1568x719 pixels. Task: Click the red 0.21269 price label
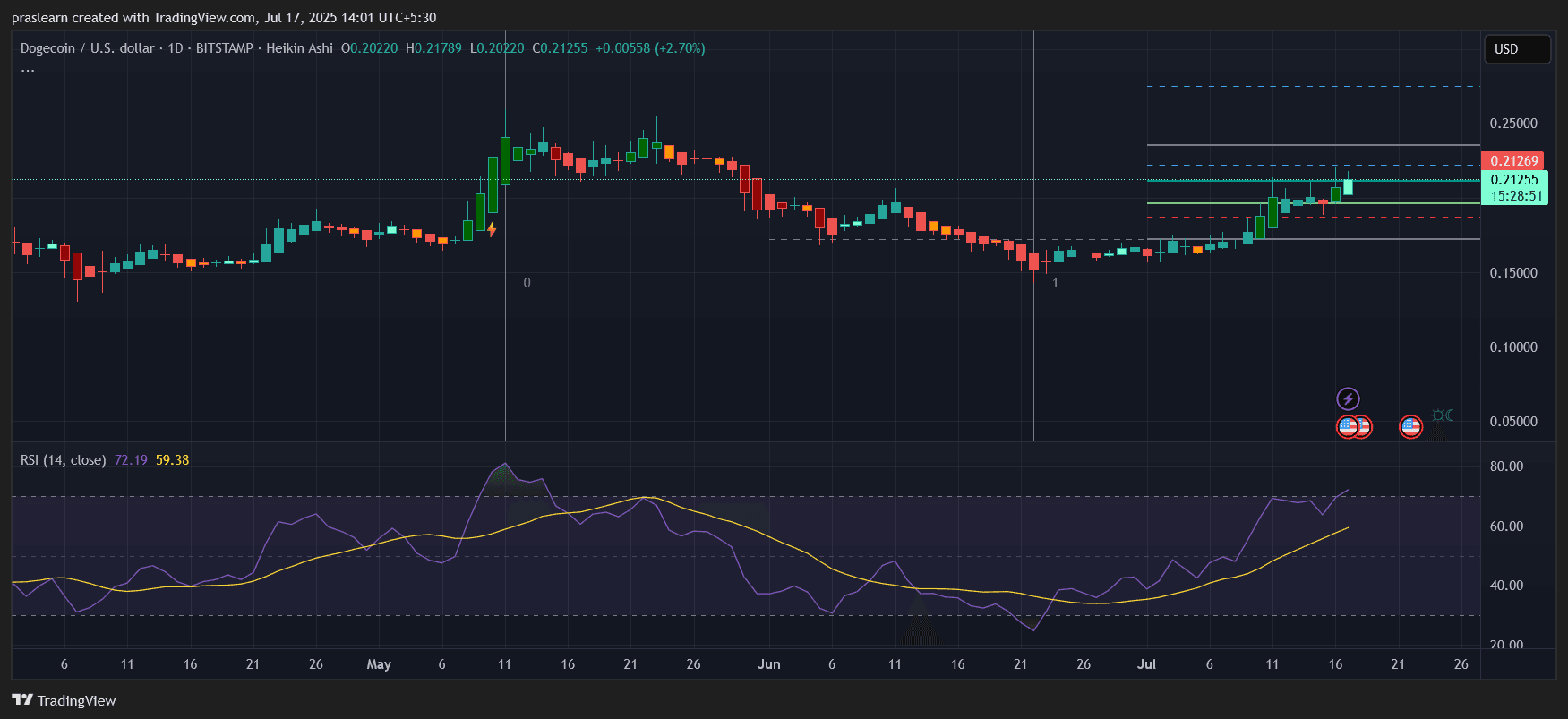coord(1513,161)
